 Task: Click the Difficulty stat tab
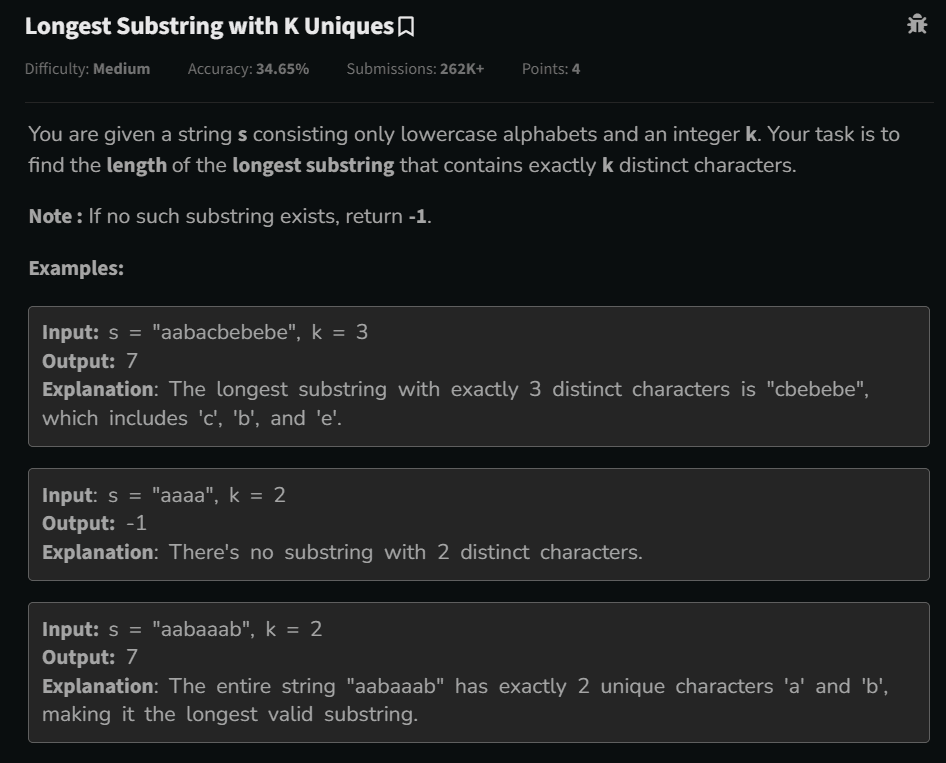[x=87, y=68]
